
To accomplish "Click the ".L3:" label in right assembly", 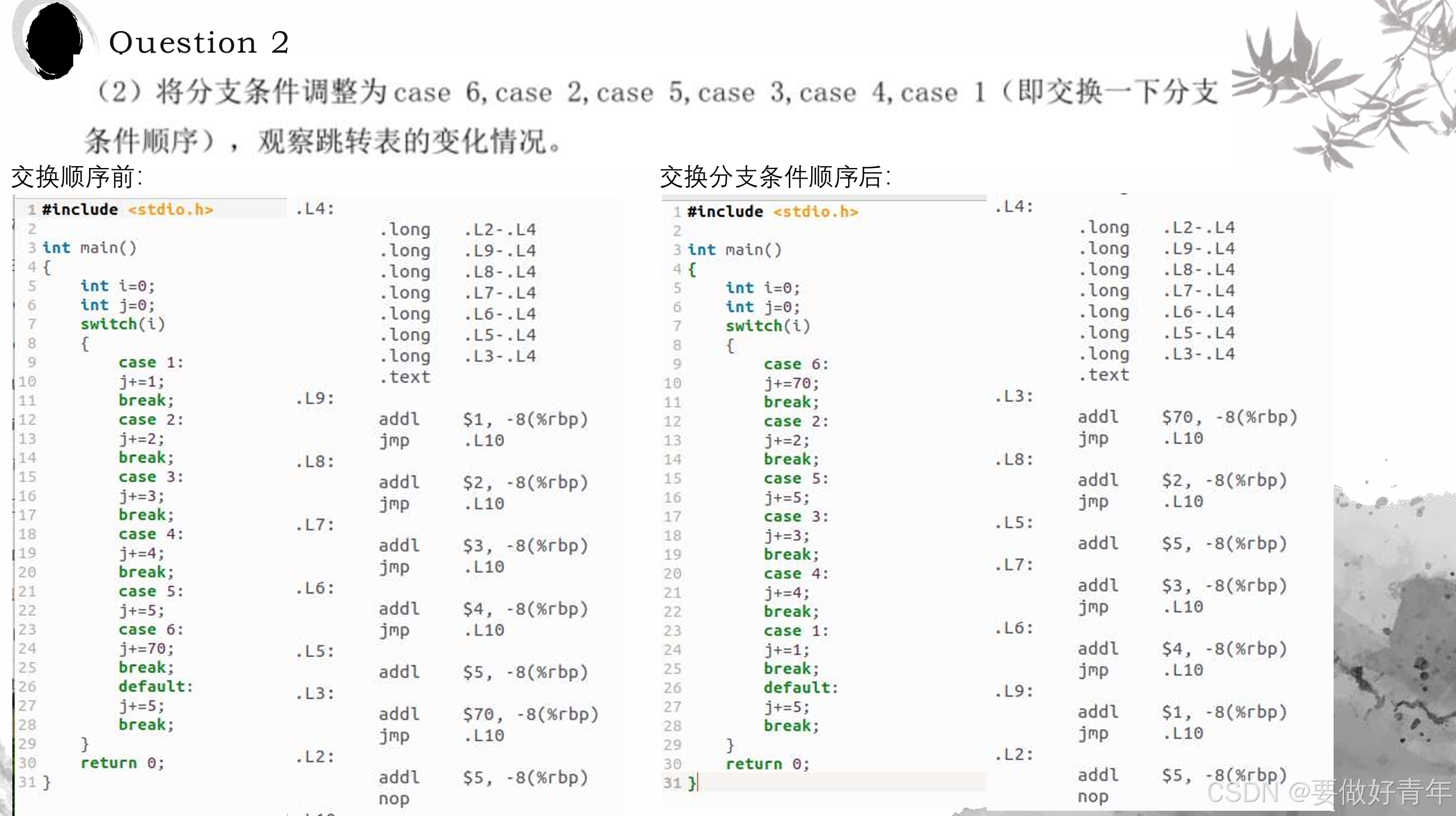I will coord(1014,396).
